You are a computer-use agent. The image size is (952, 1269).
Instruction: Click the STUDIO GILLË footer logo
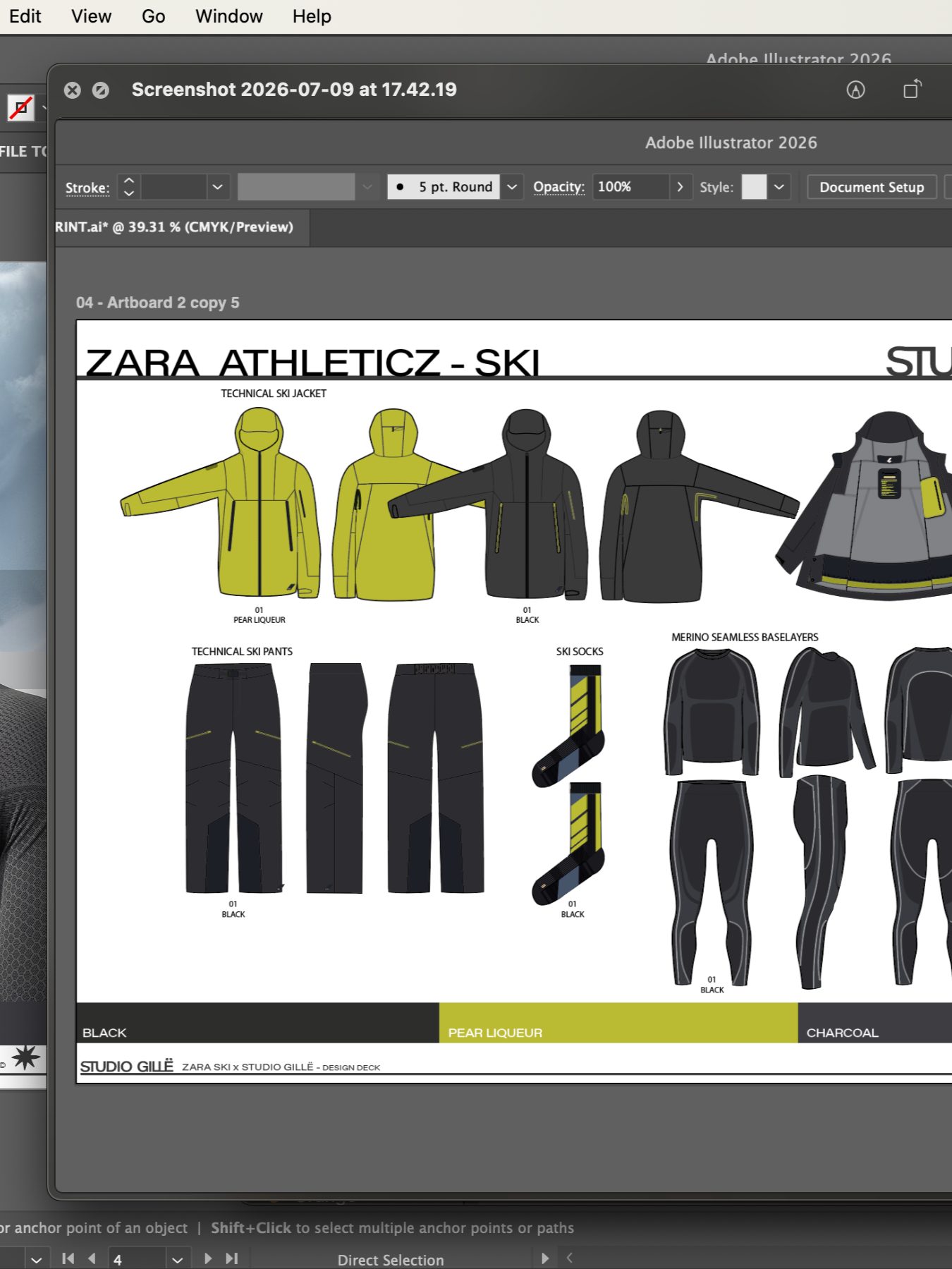point(126,1066)
